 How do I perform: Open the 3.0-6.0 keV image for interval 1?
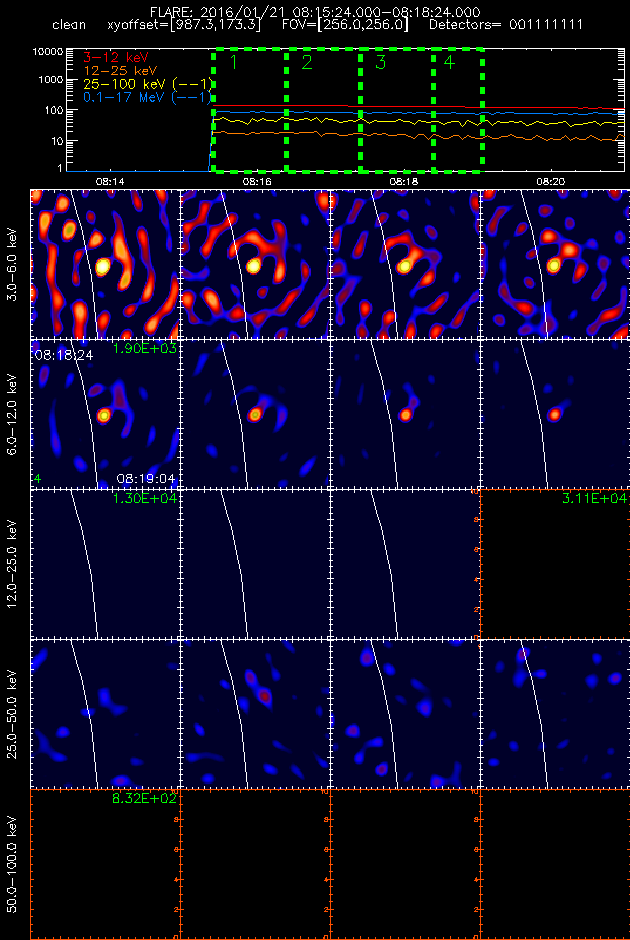pos(105,264)
